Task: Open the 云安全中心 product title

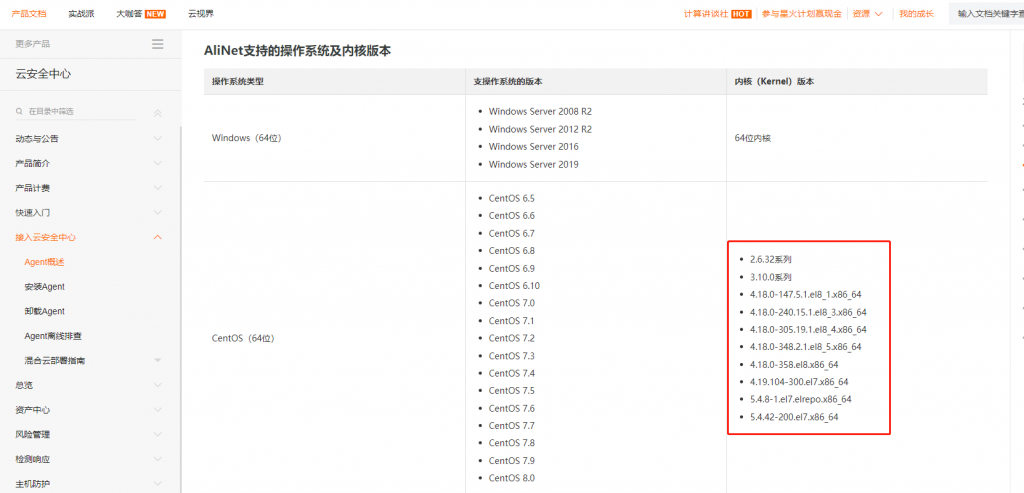Action: pos(43,74)
